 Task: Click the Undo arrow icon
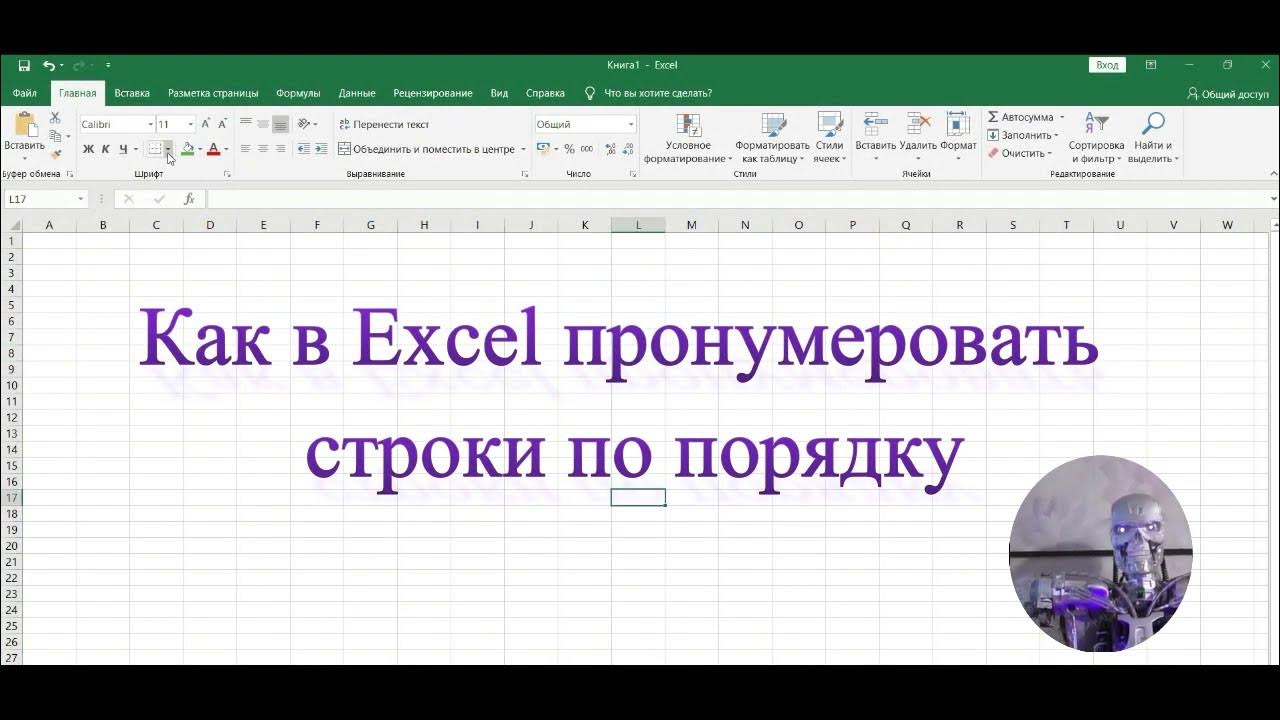tap(48, 65)
